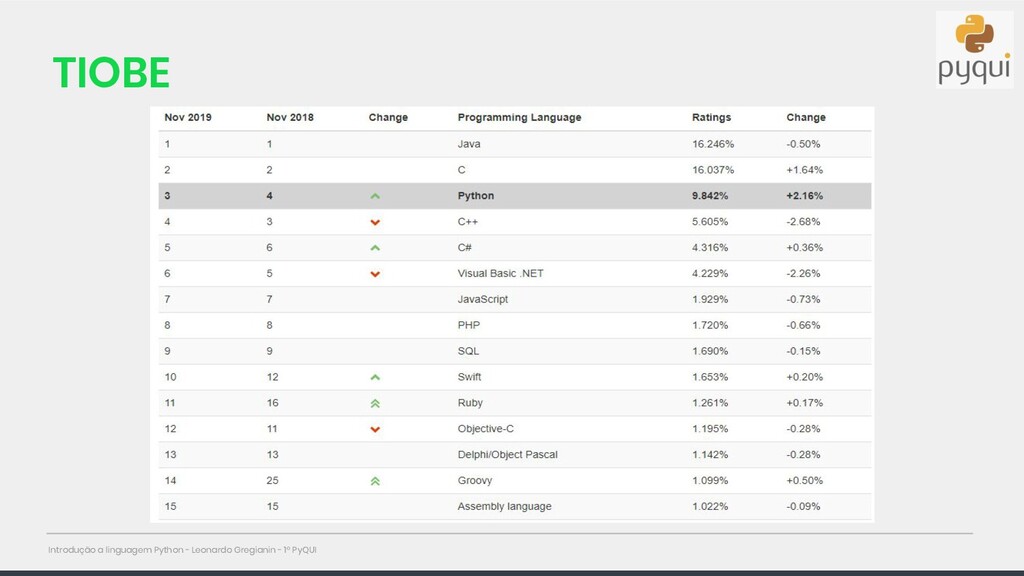Click the double up arrow in Ruby row
The width and height of the screenshot is (1024, 576).
coord(375,403)
